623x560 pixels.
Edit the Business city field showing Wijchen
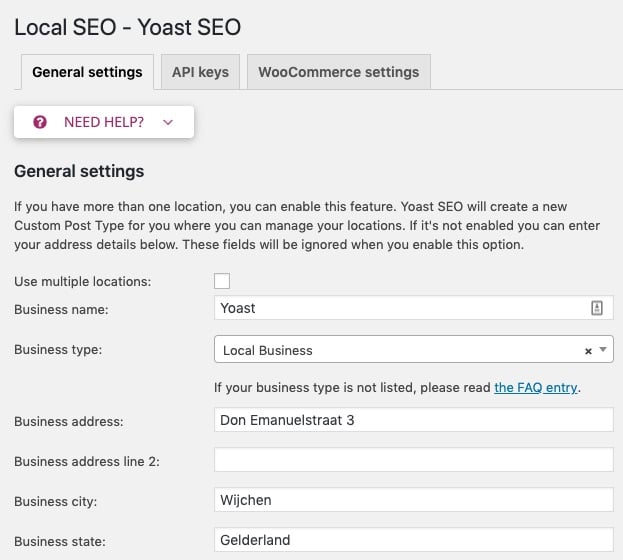[413, 500]
